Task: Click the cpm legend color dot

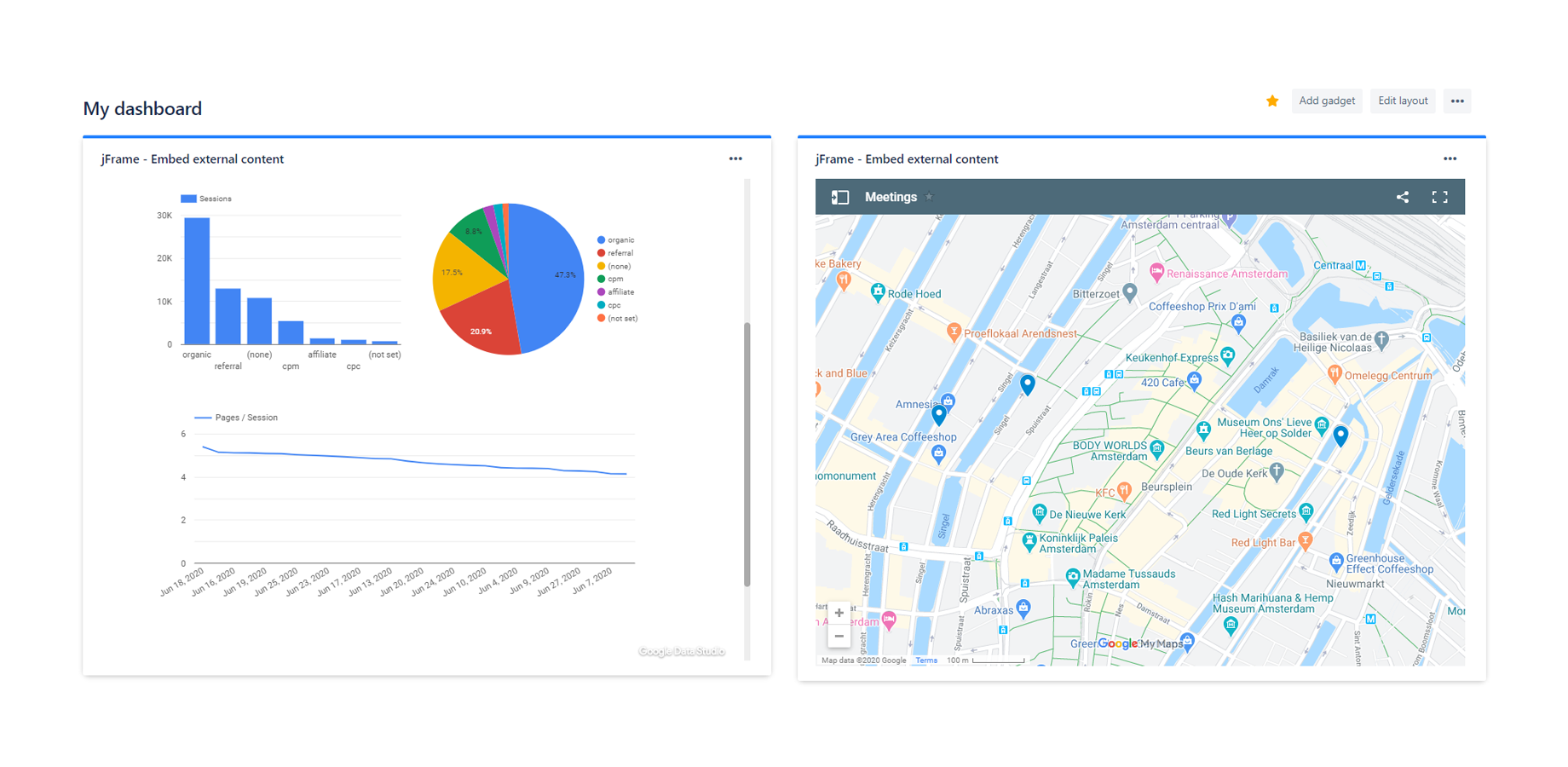Action: 602,280
